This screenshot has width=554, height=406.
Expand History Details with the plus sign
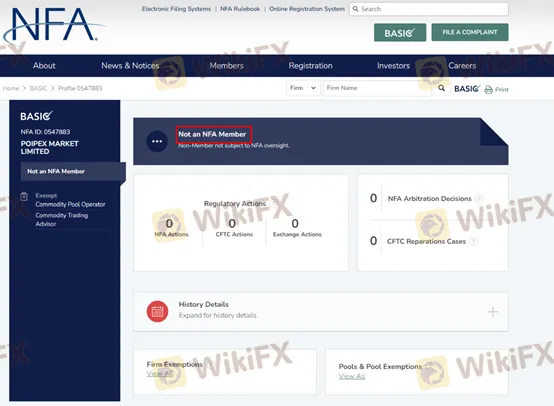point(493,312)
